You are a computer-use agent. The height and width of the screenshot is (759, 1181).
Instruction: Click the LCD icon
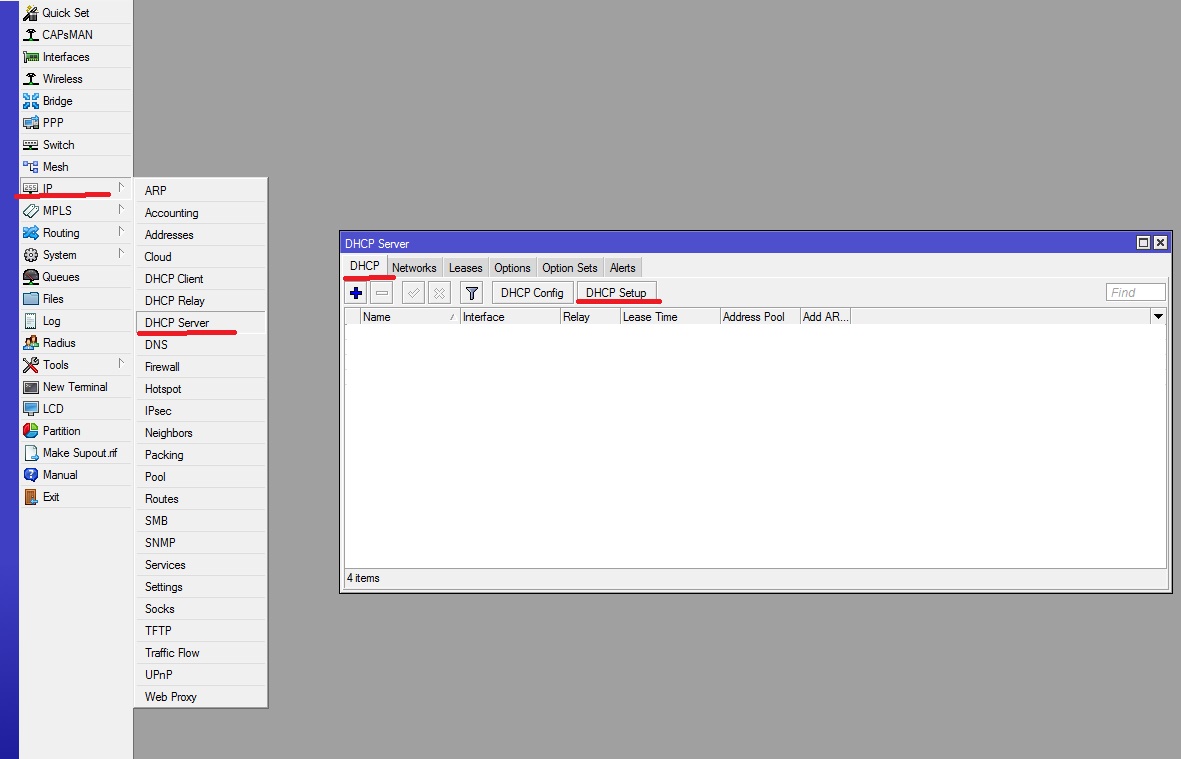click(31, 409)
